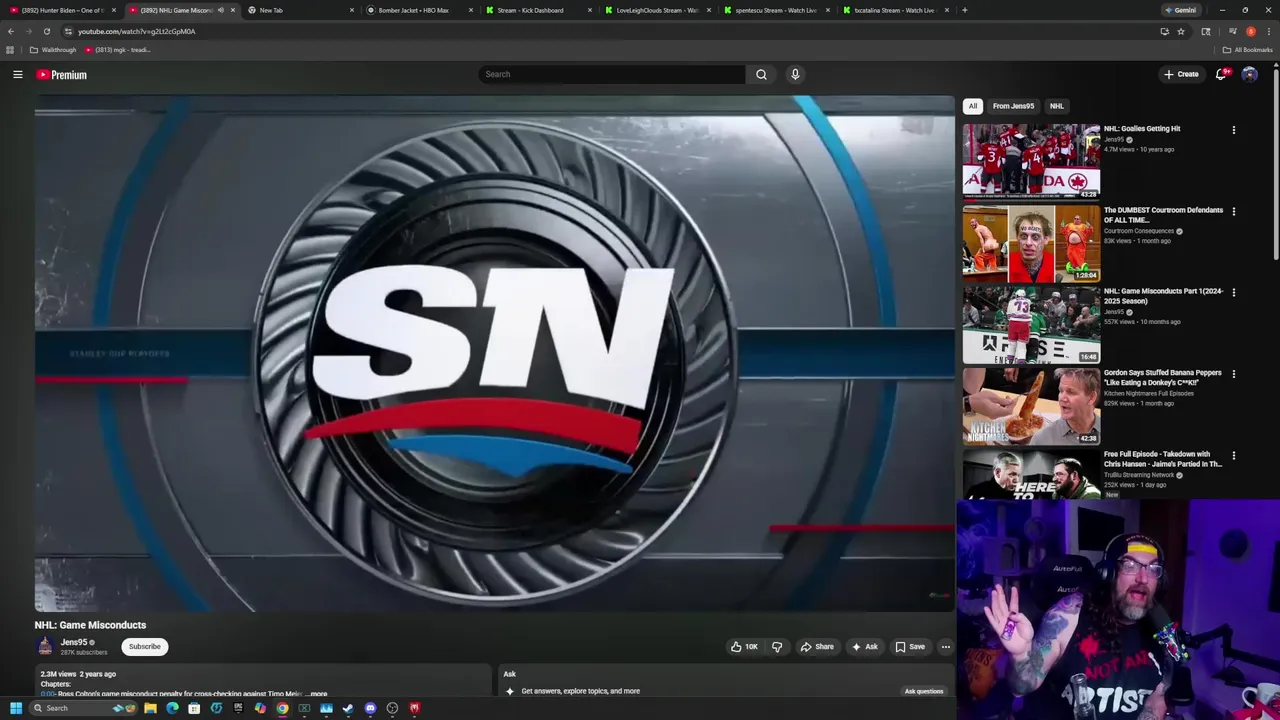Image resolution: width=1280 pixels, height=720 pixels.
Task: Jump to chapter timestamp 0:00
Action: click(48, 694)
